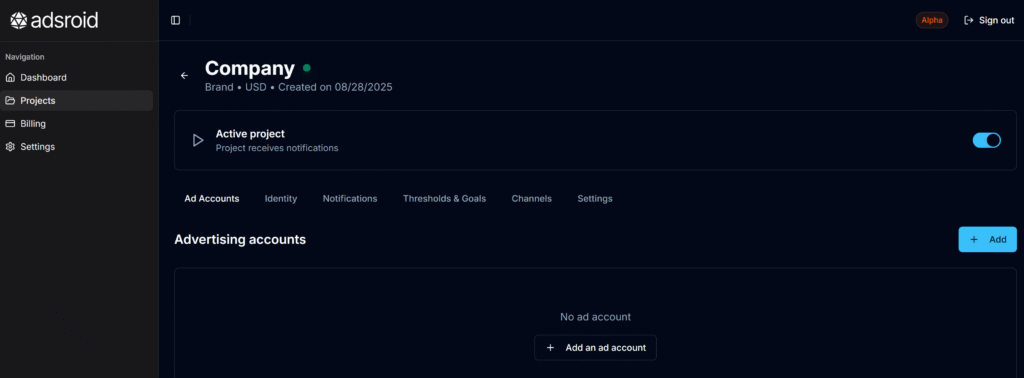The image size is (1024, 378).
Task: Click the Sign out link
Action: [x=989, y=20]
